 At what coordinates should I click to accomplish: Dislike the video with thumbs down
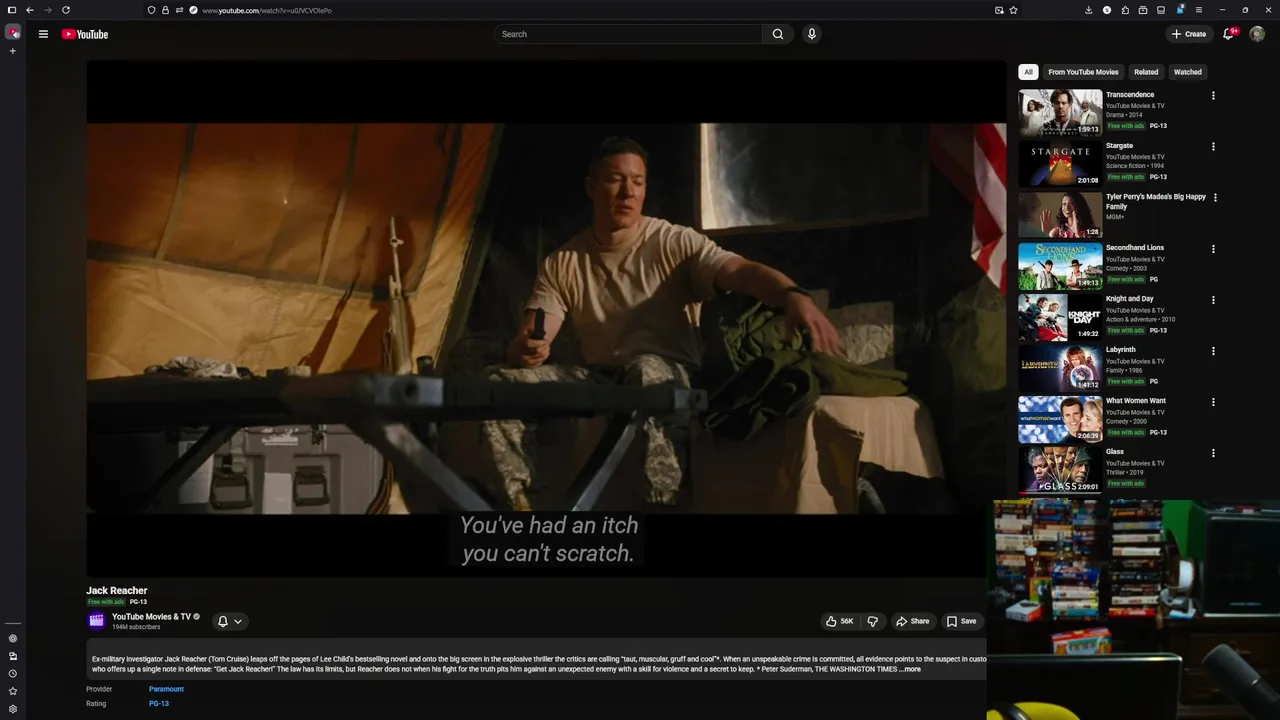tap(872, 621)
